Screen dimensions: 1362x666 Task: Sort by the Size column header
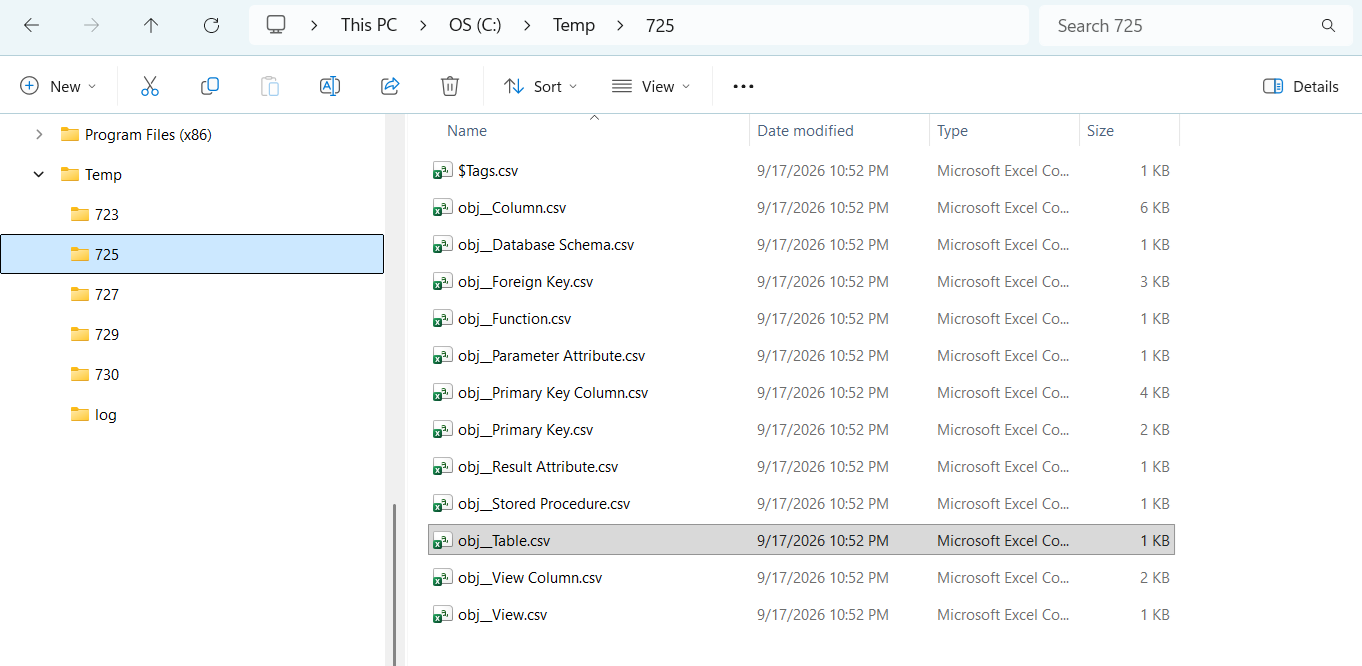click(x=1100, y=131)
